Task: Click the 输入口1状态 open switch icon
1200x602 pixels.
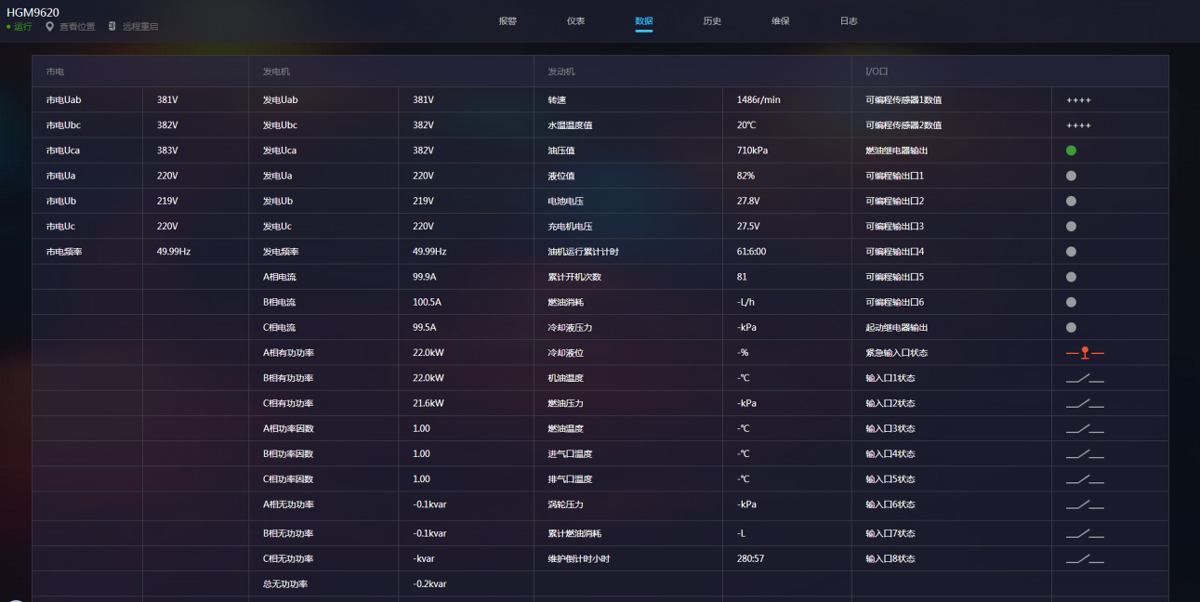Action: 1084,378
